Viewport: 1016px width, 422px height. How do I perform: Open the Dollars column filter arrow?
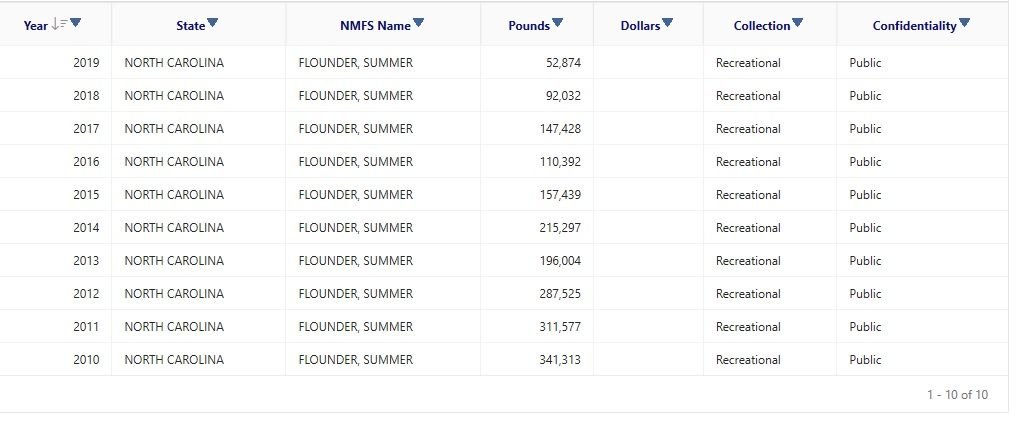click(x=667, y=23)
